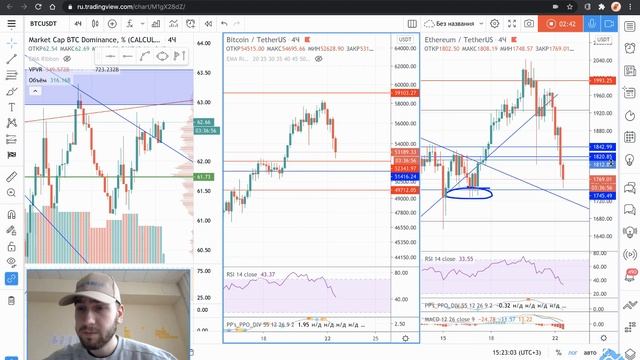Expand the indicators favorites dropdown arrow
Image resolution: width=640 pixels, height=360 pixels.
(x=142, y=24)
